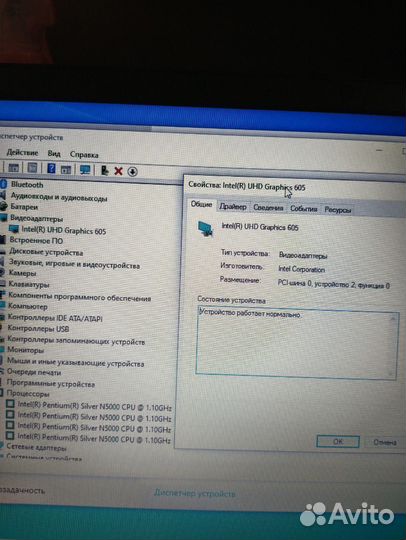
Task: Select Компоненты программного обеспечения category
Action: tap(80, 297)
